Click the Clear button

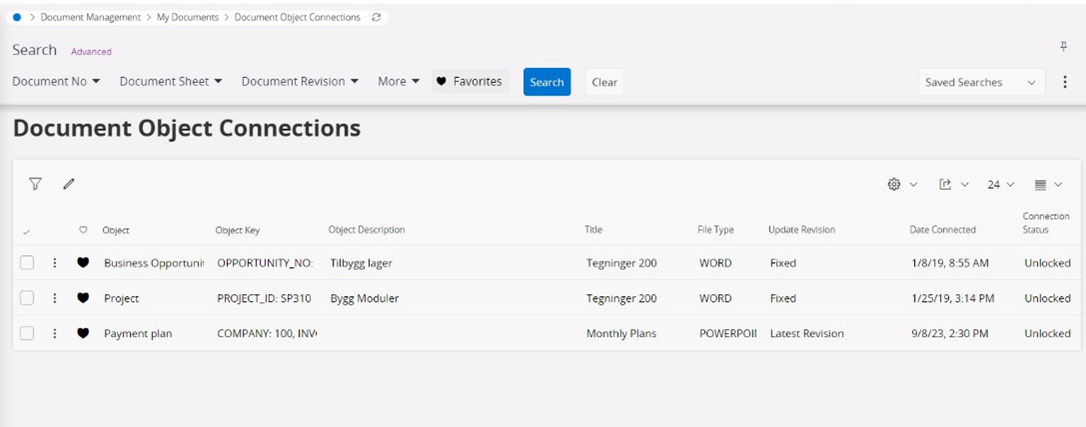coord(604,82)
